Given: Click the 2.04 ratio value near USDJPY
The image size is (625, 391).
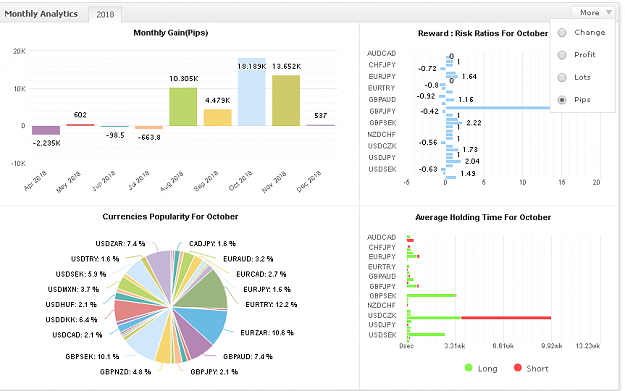Looking at the screenshot, I should (472, 161).
